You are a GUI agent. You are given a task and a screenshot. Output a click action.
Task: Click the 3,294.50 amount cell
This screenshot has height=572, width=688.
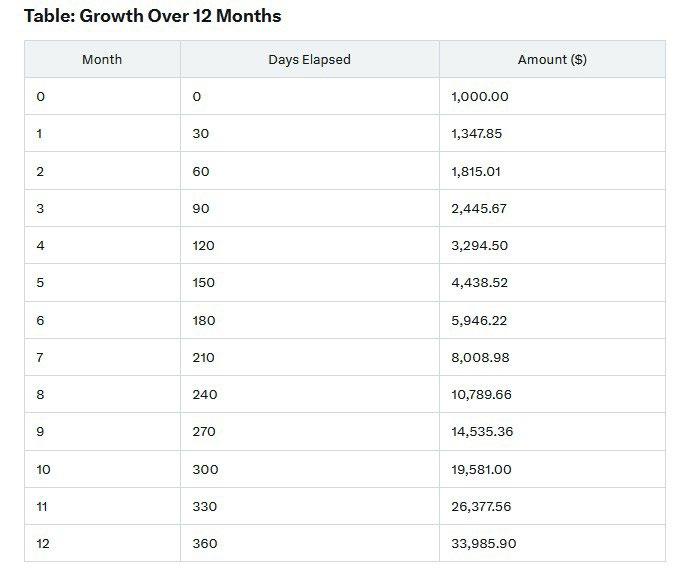coord(480,245)
